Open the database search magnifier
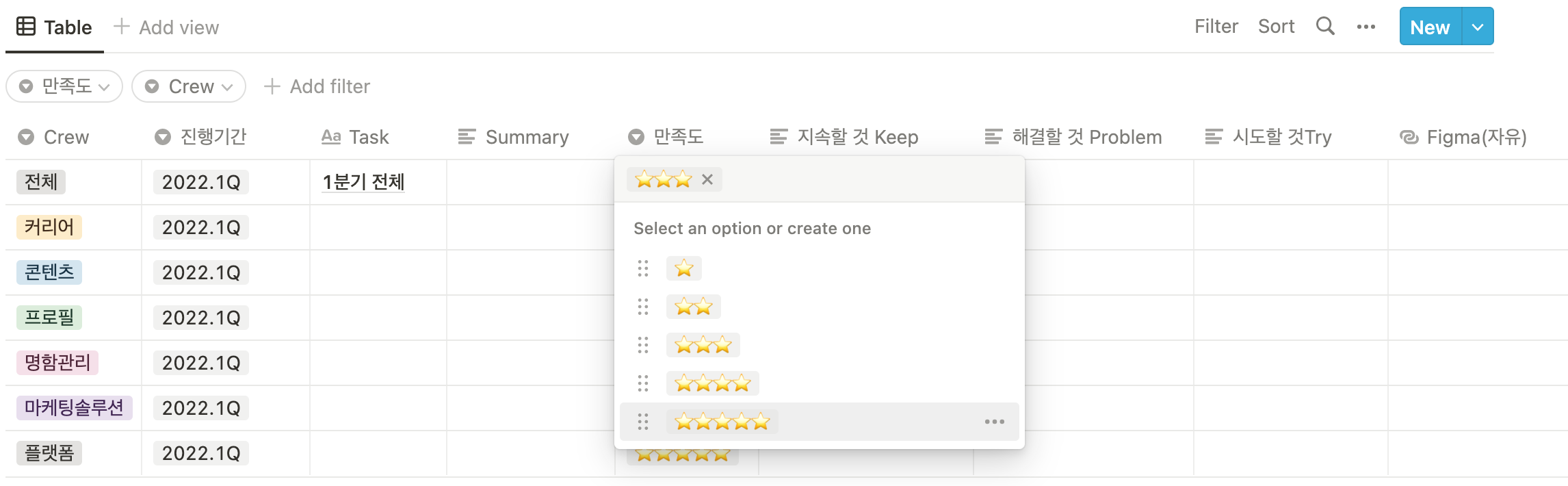This screenshot has width=1568, height=486. click(x=1325, y=26)
